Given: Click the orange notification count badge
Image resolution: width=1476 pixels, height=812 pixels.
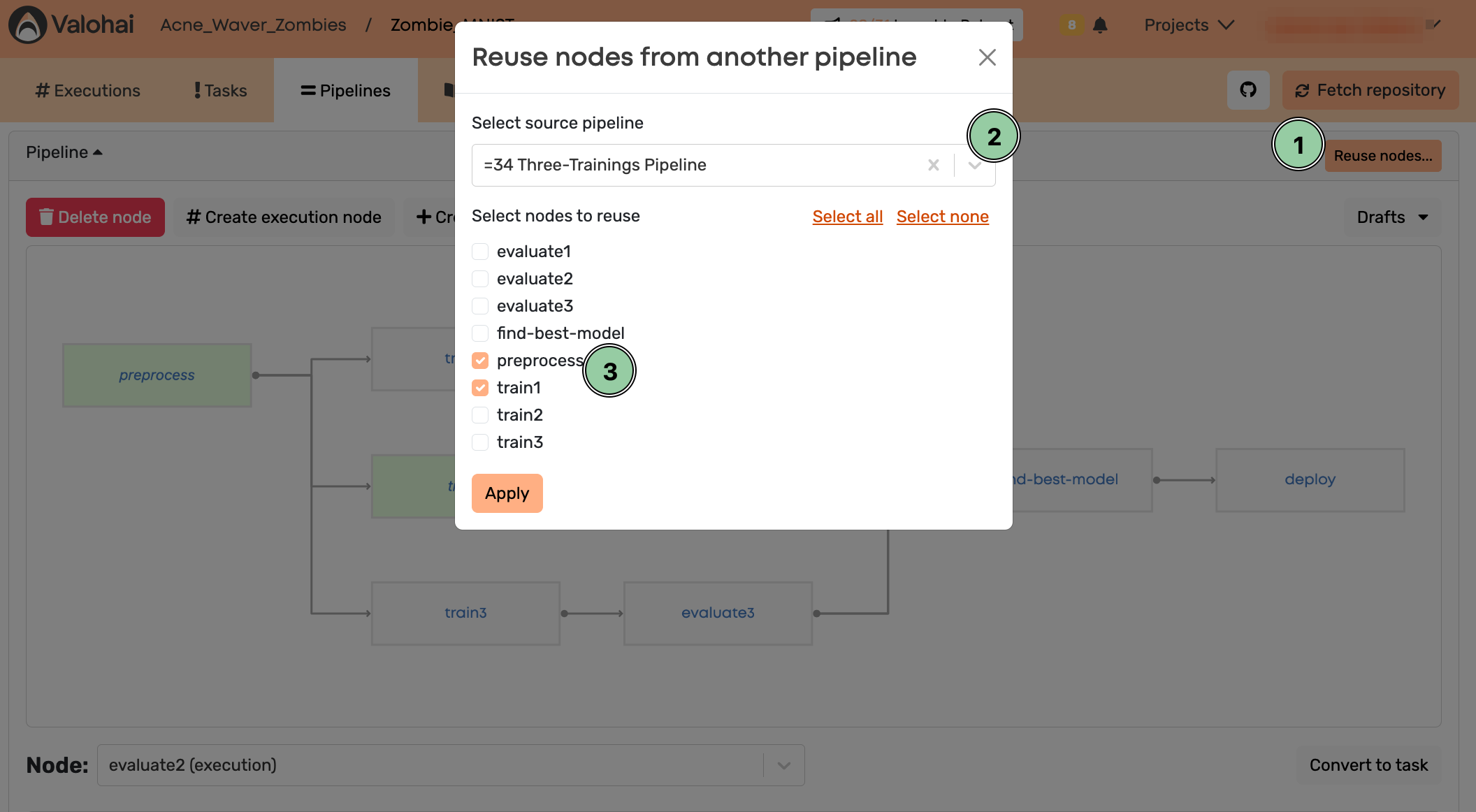Looking at the screenshot, I should (1071, 25).
